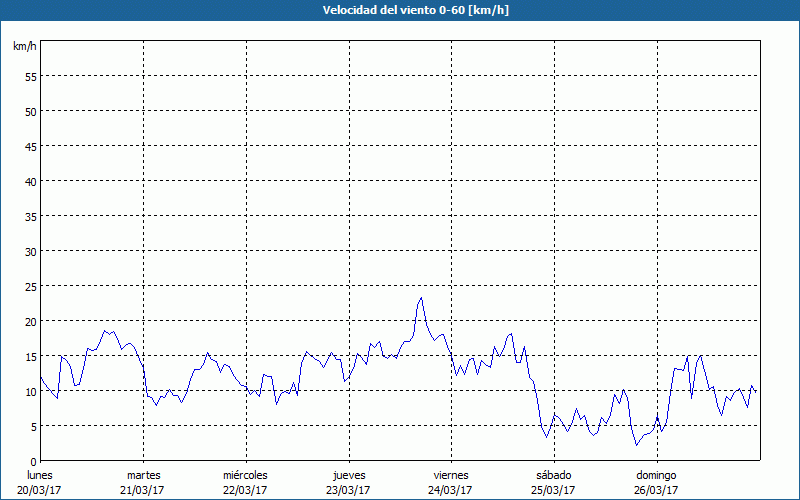Viewport: 800px width, 500px height.
Task: Select the 50 tick label on the y-axis
Action: [30, 111]
